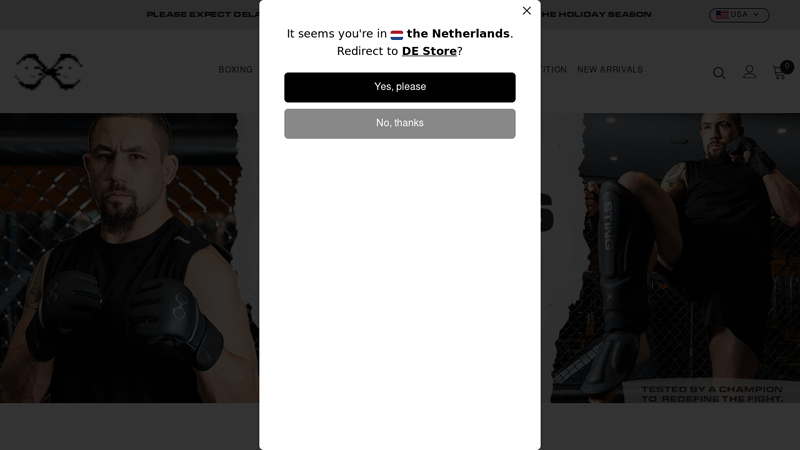
Task: Click the cart item count badge
Action: 787,66
